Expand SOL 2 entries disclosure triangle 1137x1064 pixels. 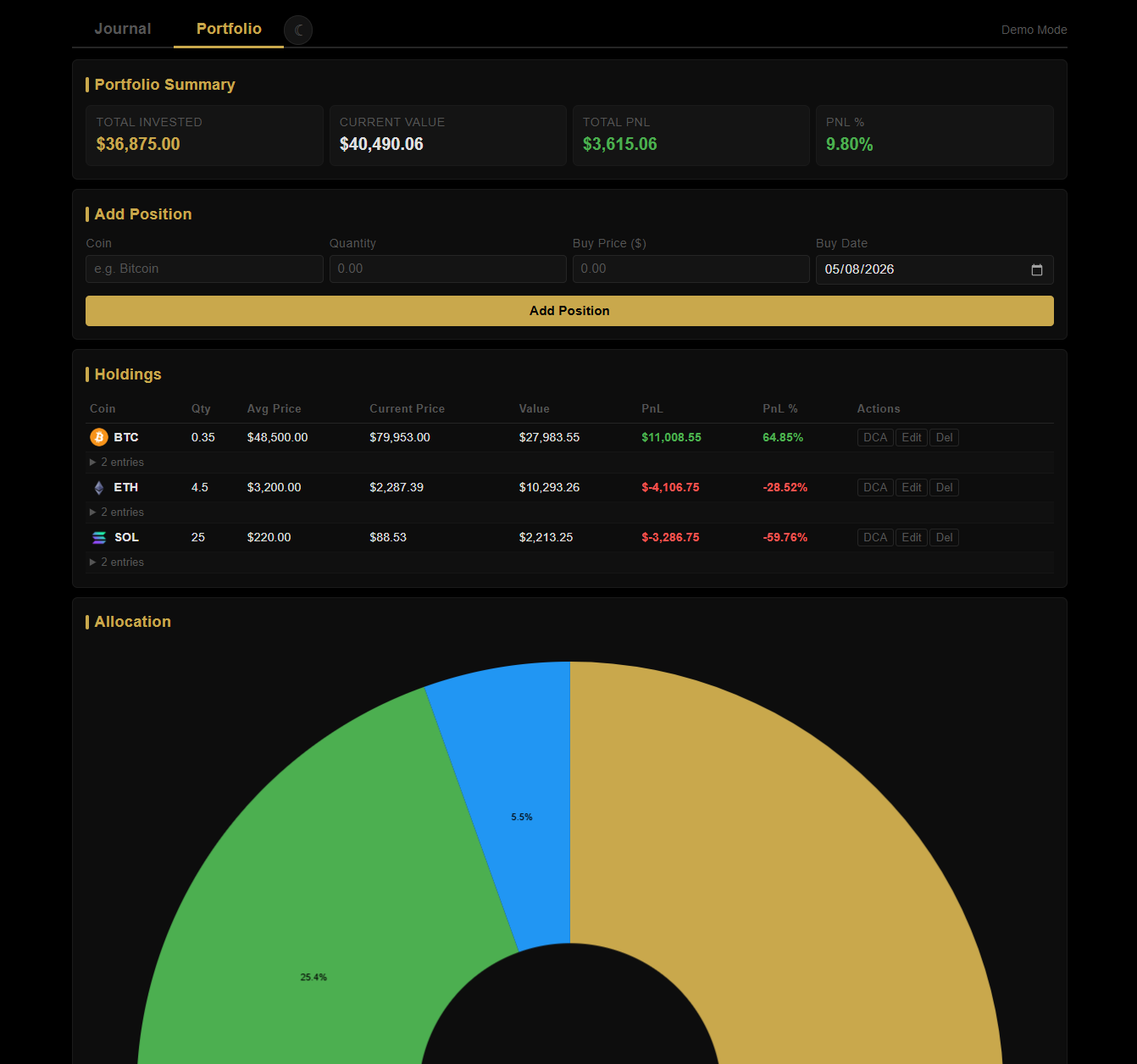[x=93, y=562]
